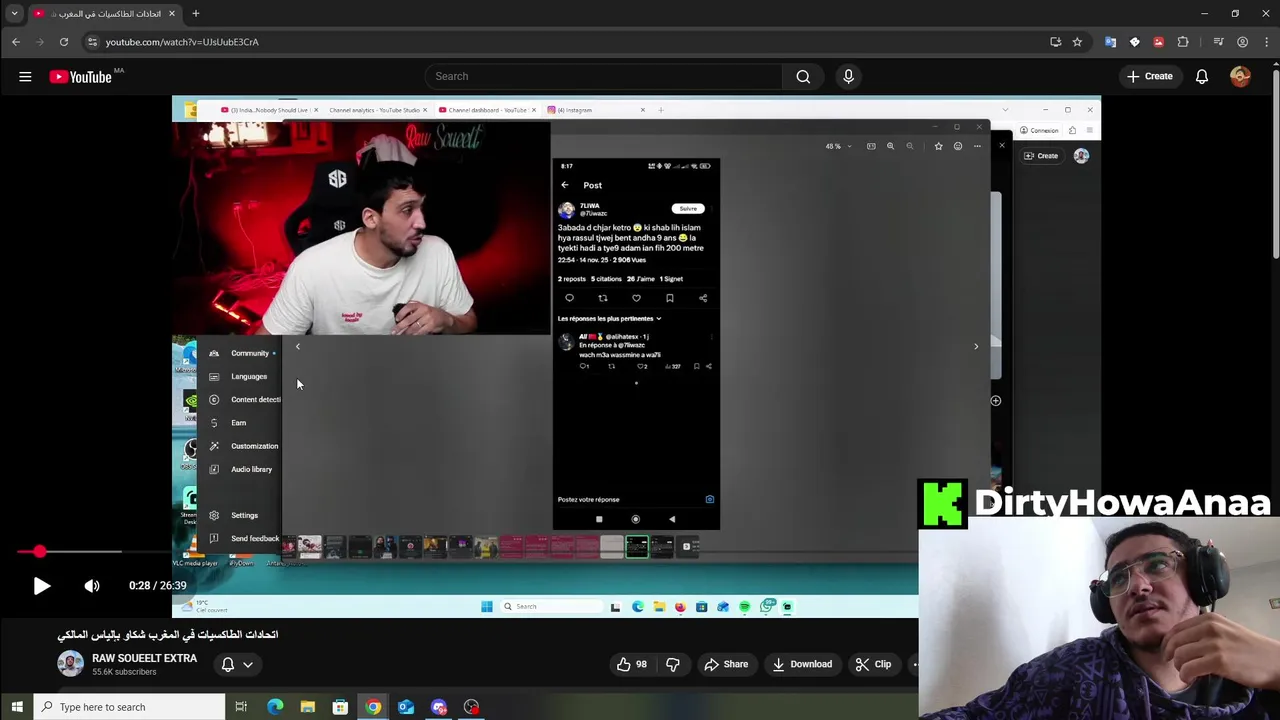
Task: Reload the YouTube page
Action: click(x=64, y=42)
